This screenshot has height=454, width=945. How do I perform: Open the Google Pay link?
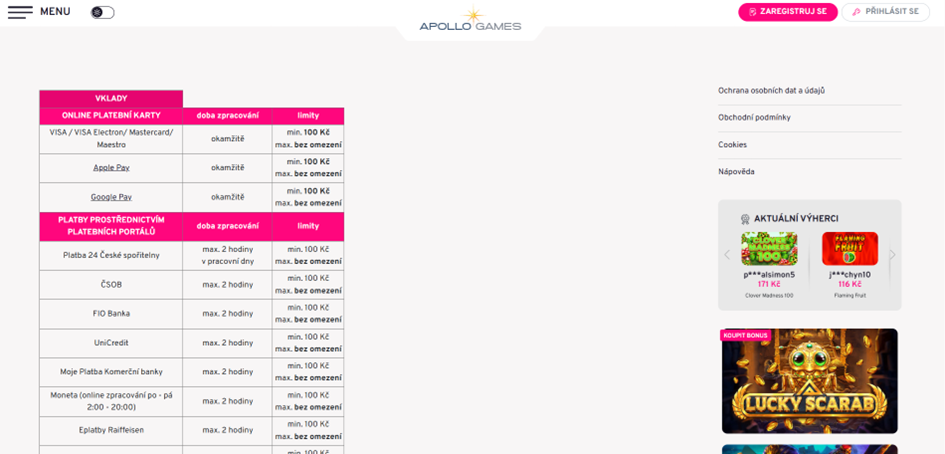click(x=111, y=197)
